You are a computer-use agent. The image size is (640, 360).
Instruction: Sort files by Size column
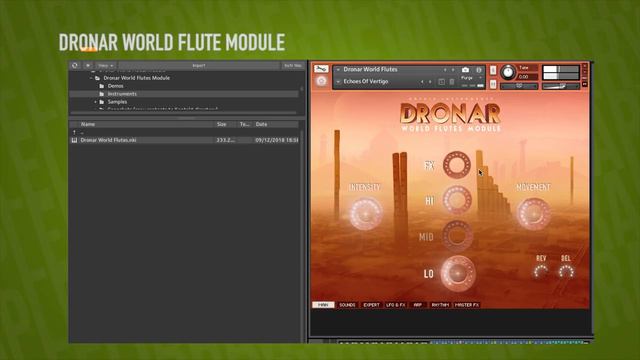(222, 124)
